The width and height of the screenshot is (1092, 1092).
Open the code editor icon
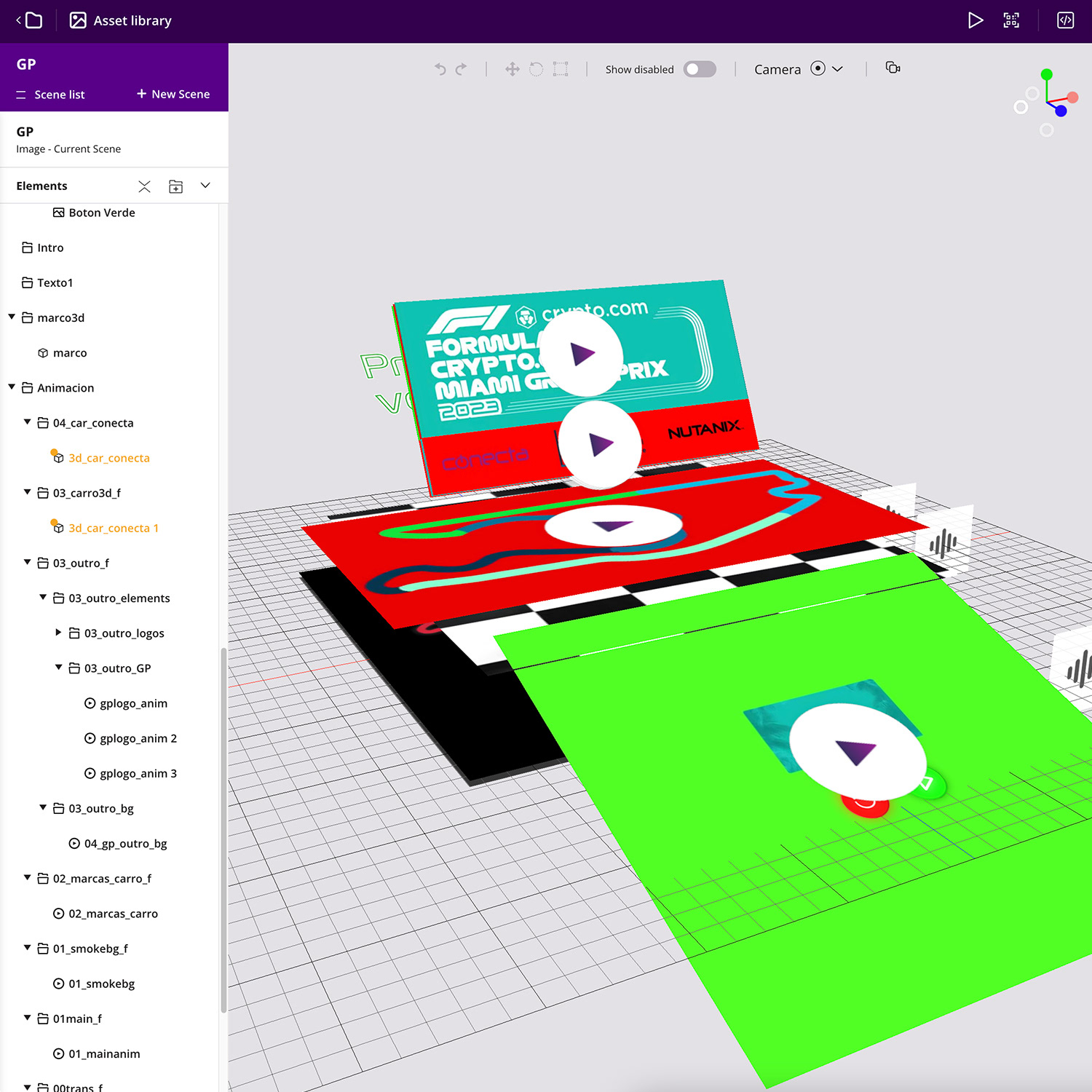coord(1065,20)
